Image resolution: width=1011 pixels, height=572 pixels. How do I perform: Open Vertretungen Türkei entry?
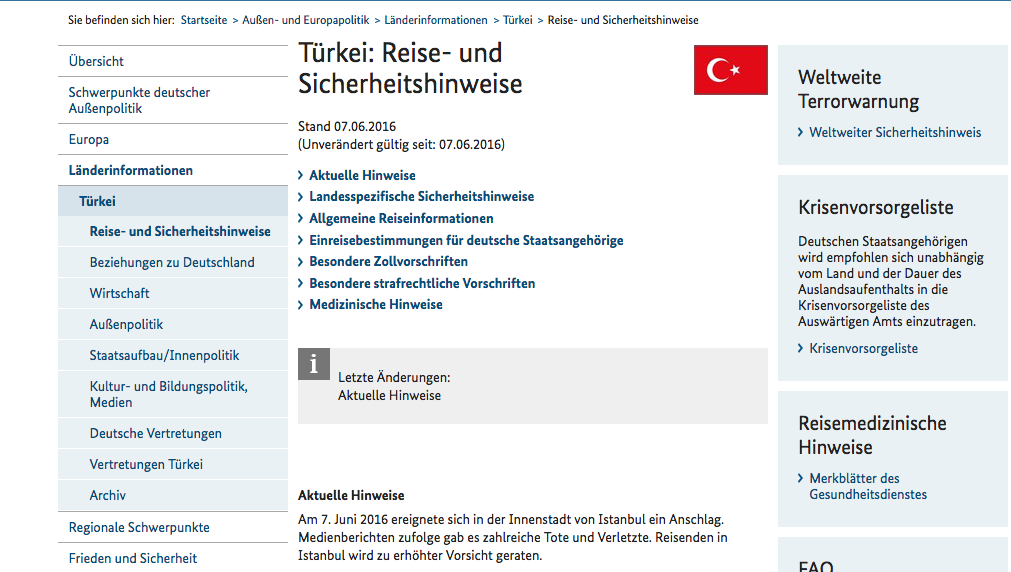[146, 464]
